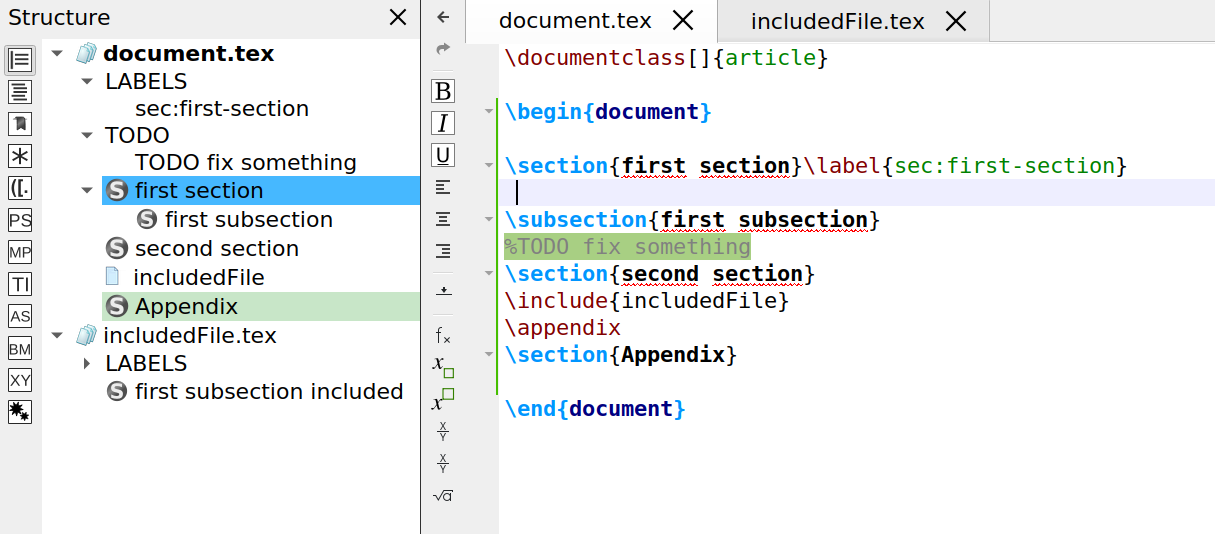This screenshot has height=534, width=1215.
Task: Switch to the includedFile.tex tab
Action: coord(836,21)
